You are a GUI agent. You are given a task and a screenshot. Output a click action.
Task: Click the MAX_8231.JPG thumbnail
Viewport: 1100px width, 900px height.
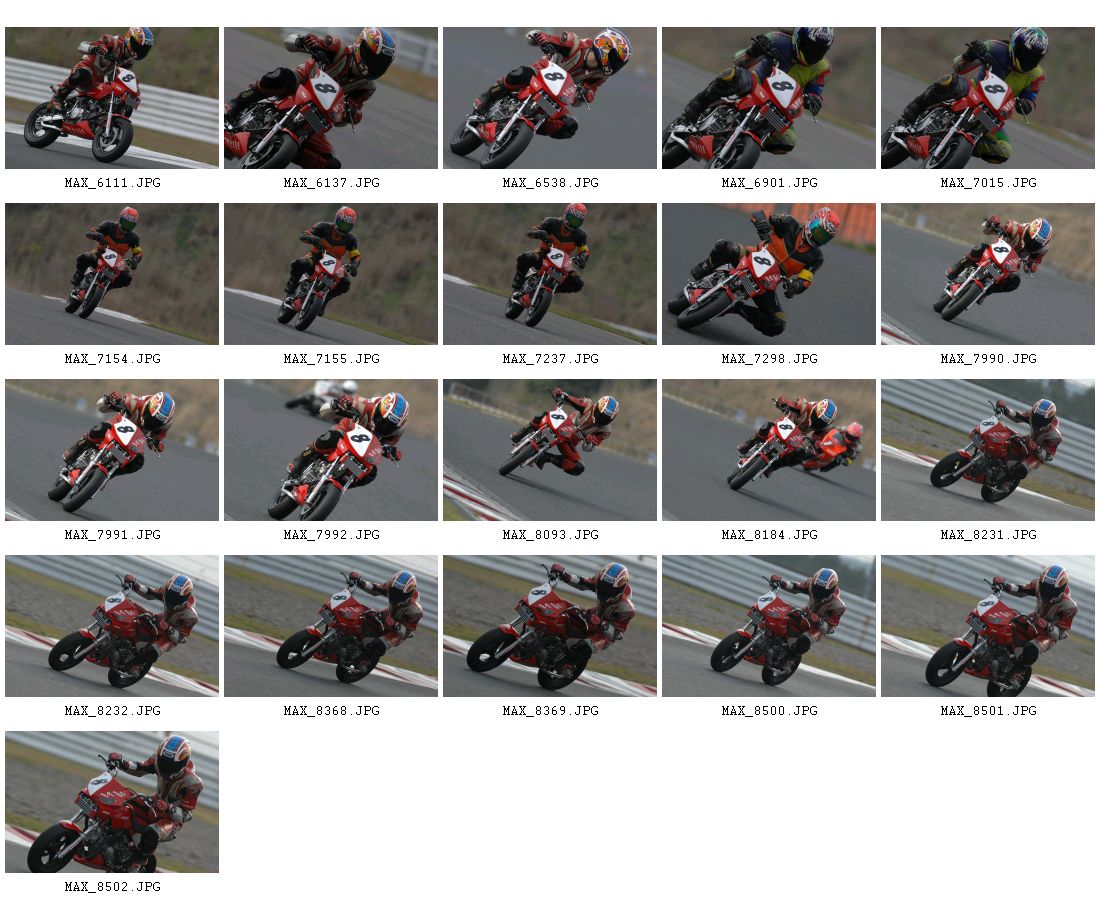pyautogui.click(x=987, y=450)
